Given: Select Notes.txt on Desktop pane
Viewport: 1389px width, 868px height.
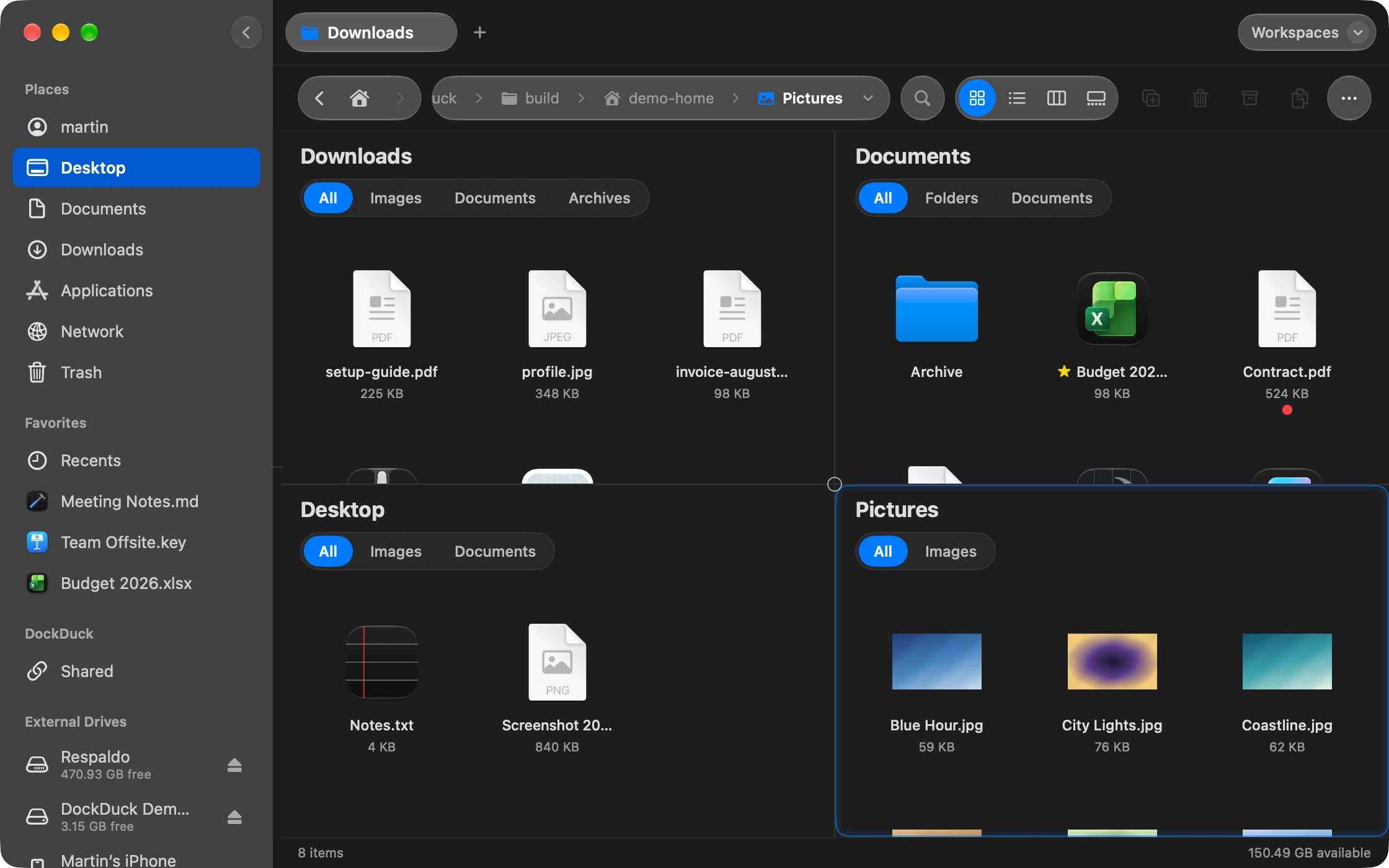Looking at the screenshot, I should [381, 662].
